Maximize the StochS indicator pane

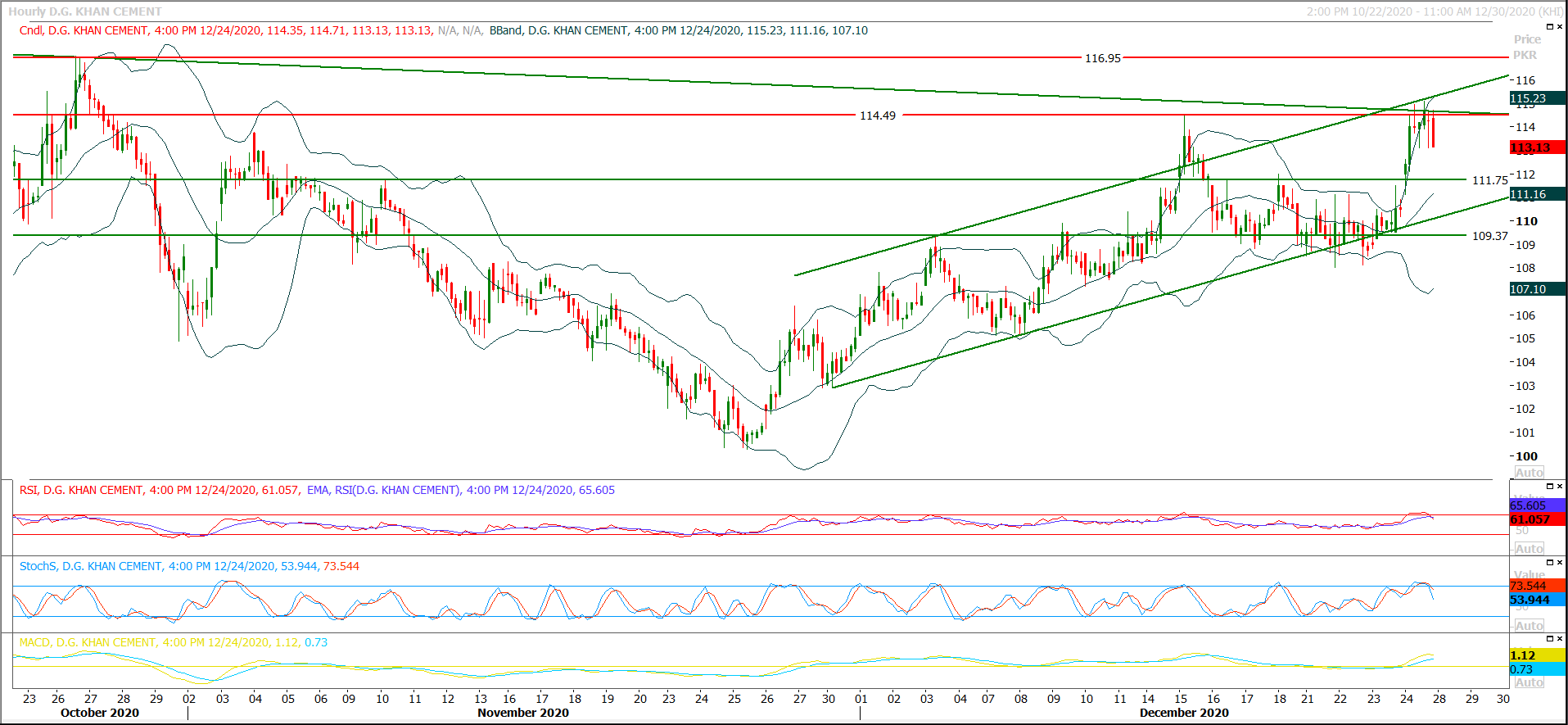[1549, 563]
